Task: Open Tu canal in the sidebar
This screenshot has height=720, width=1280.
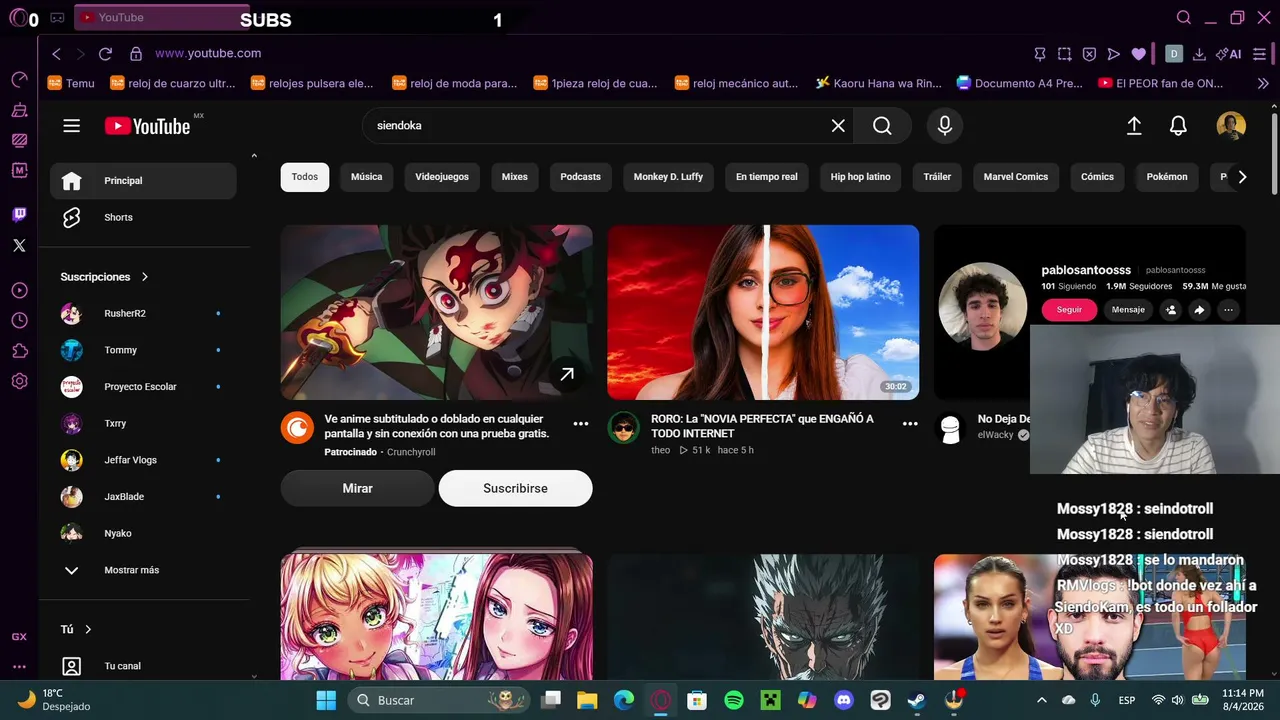Action: click(143, 666)
